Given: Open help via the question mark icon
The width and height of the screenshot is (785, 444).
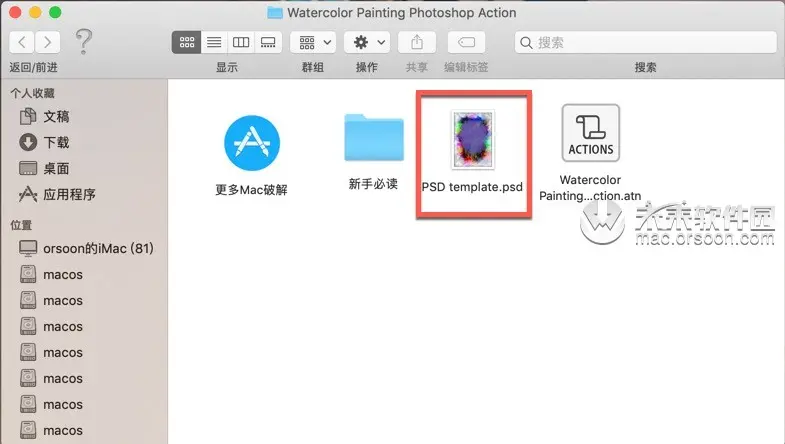Looking at the screenshot, I should click(84, 42).
